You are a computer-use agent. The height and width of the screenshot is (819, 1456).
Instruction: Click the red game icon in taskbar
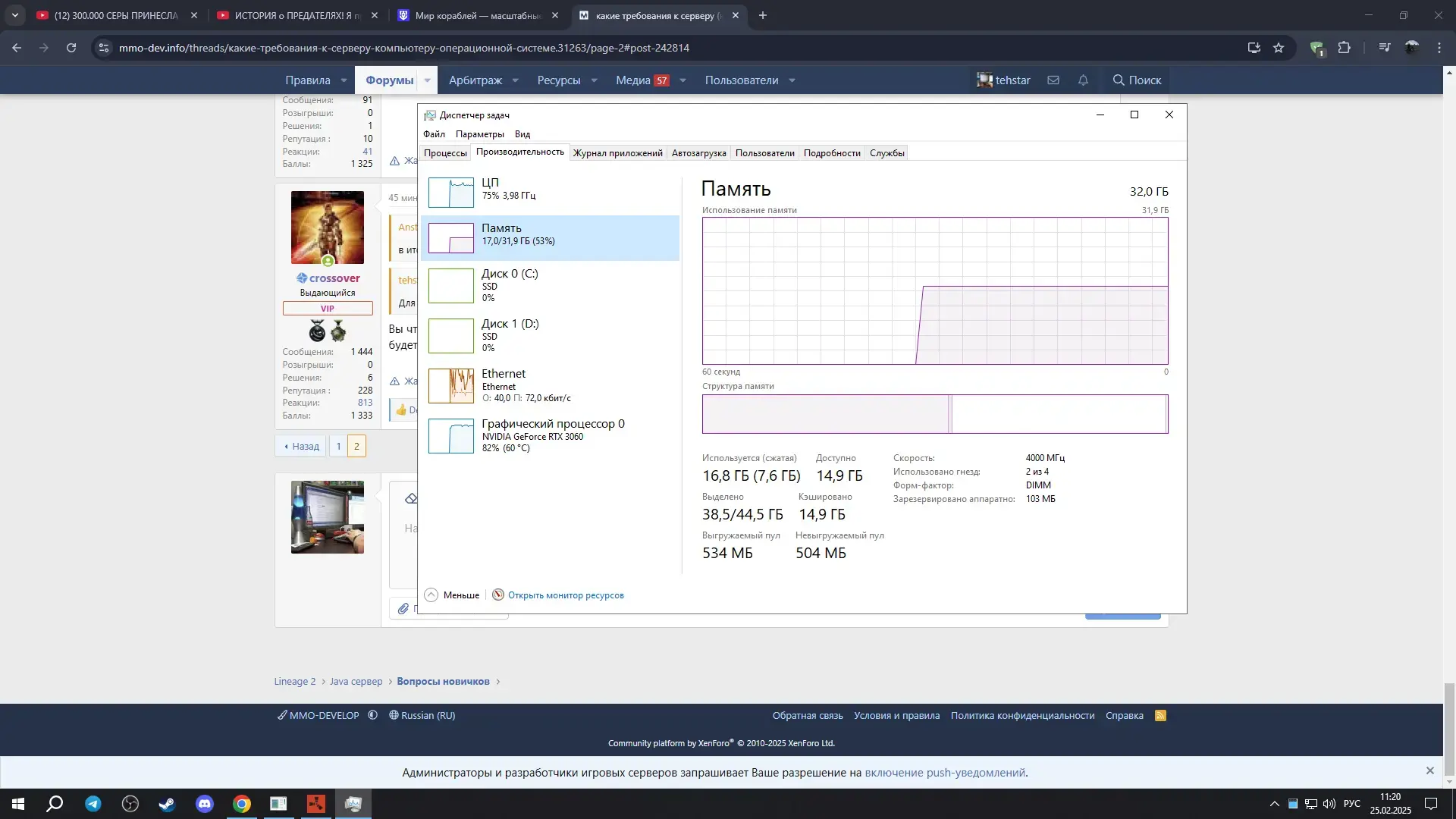[316, 804]
